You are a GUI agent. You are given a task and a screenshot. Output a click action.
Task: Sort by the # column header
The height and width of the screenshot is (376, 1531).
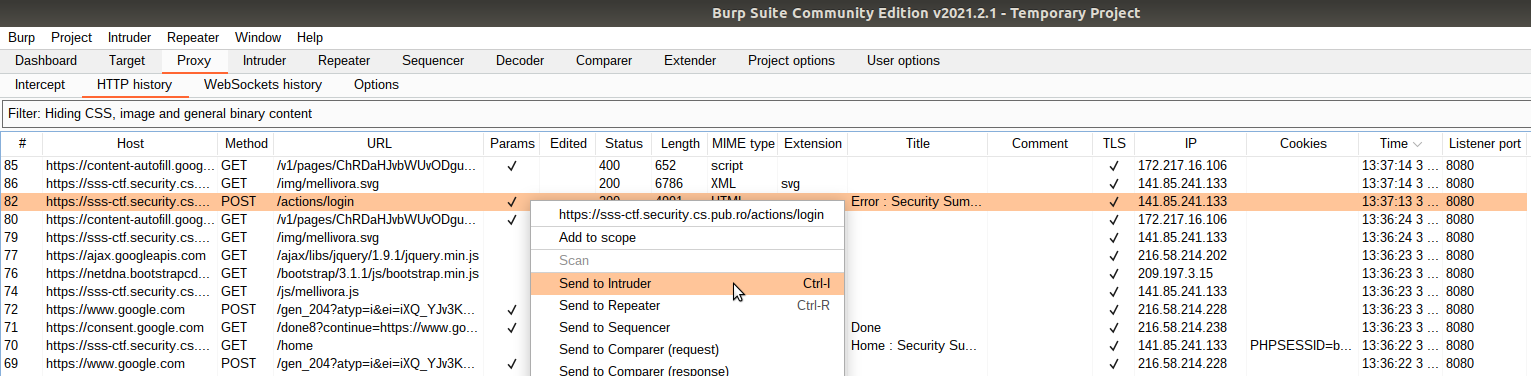22,144
